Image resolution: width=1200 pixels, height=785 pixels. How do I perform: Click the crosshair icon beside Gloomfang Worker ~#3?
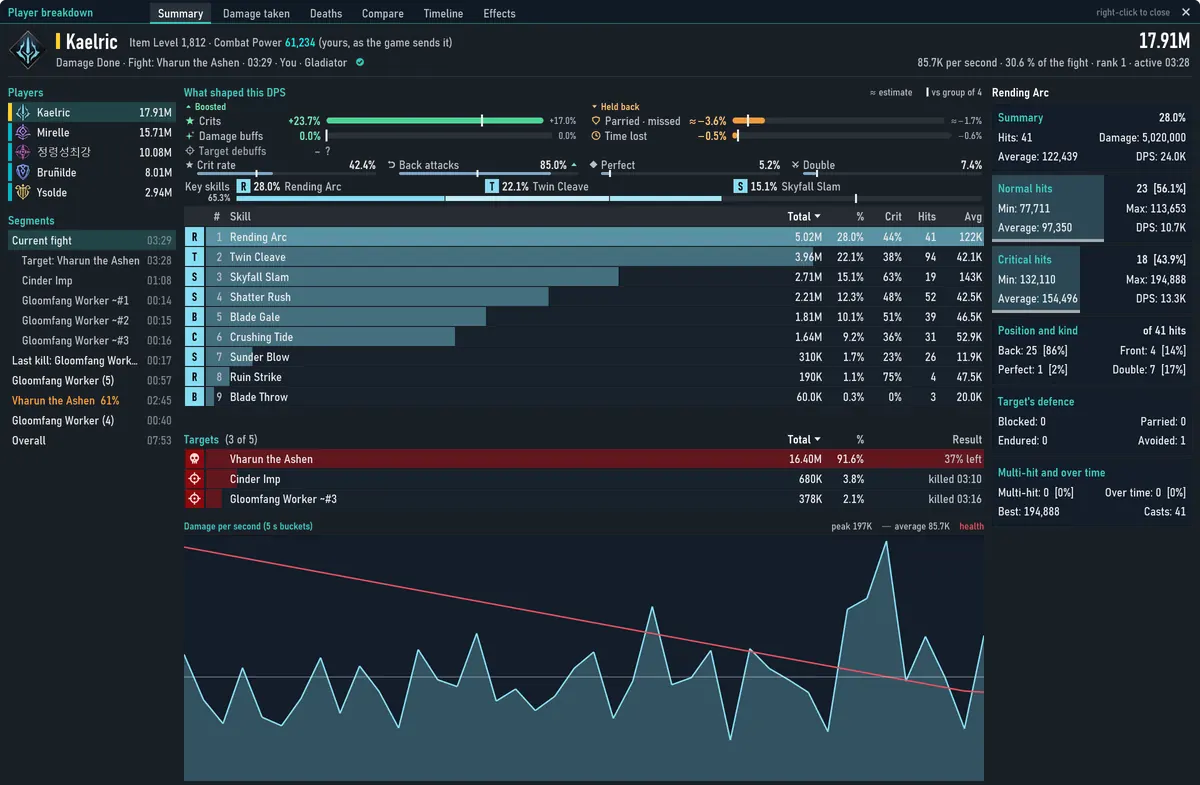(194, 499)
